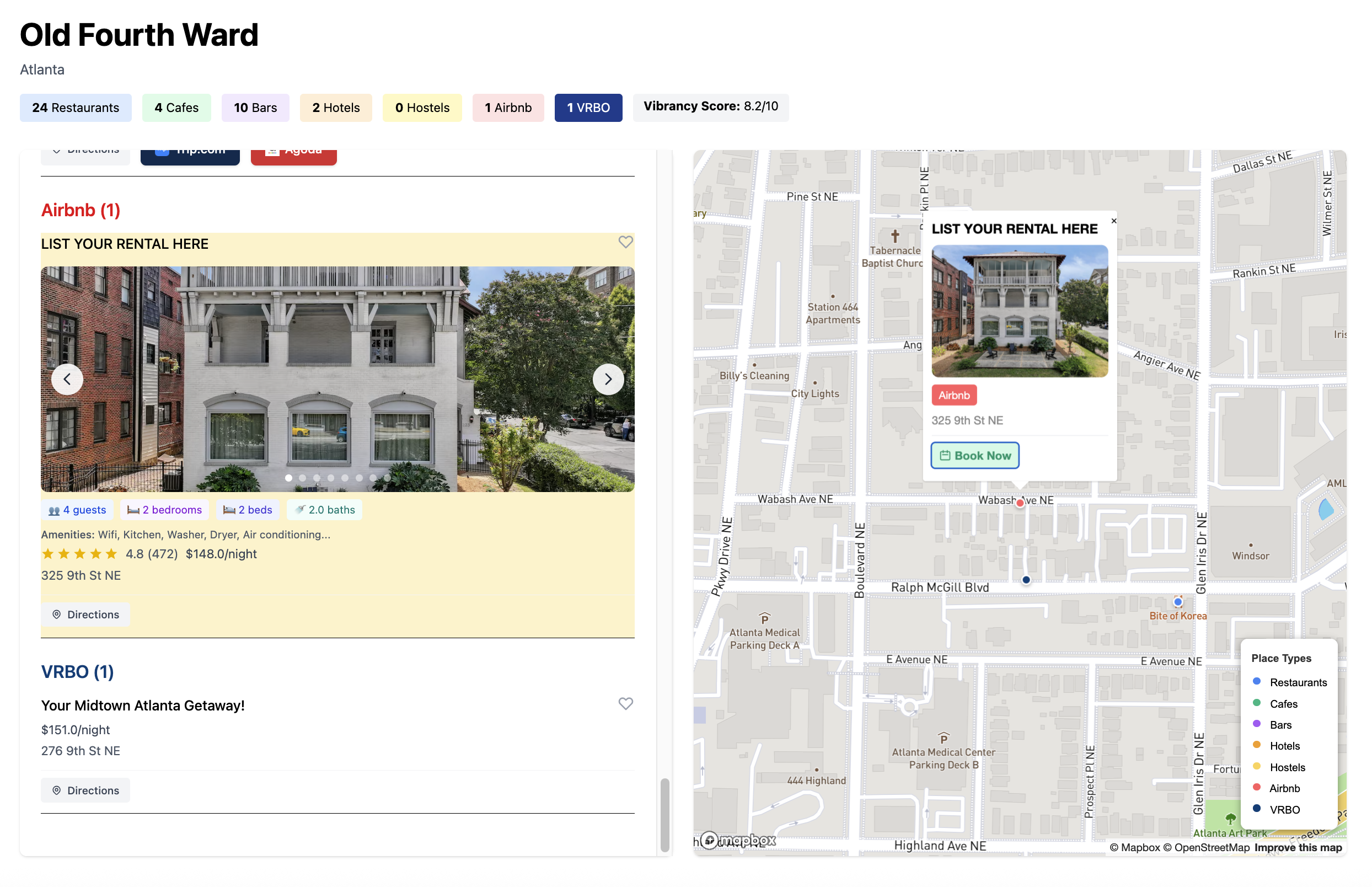Open Directions for 325 9th St NE

coord(85,615)
